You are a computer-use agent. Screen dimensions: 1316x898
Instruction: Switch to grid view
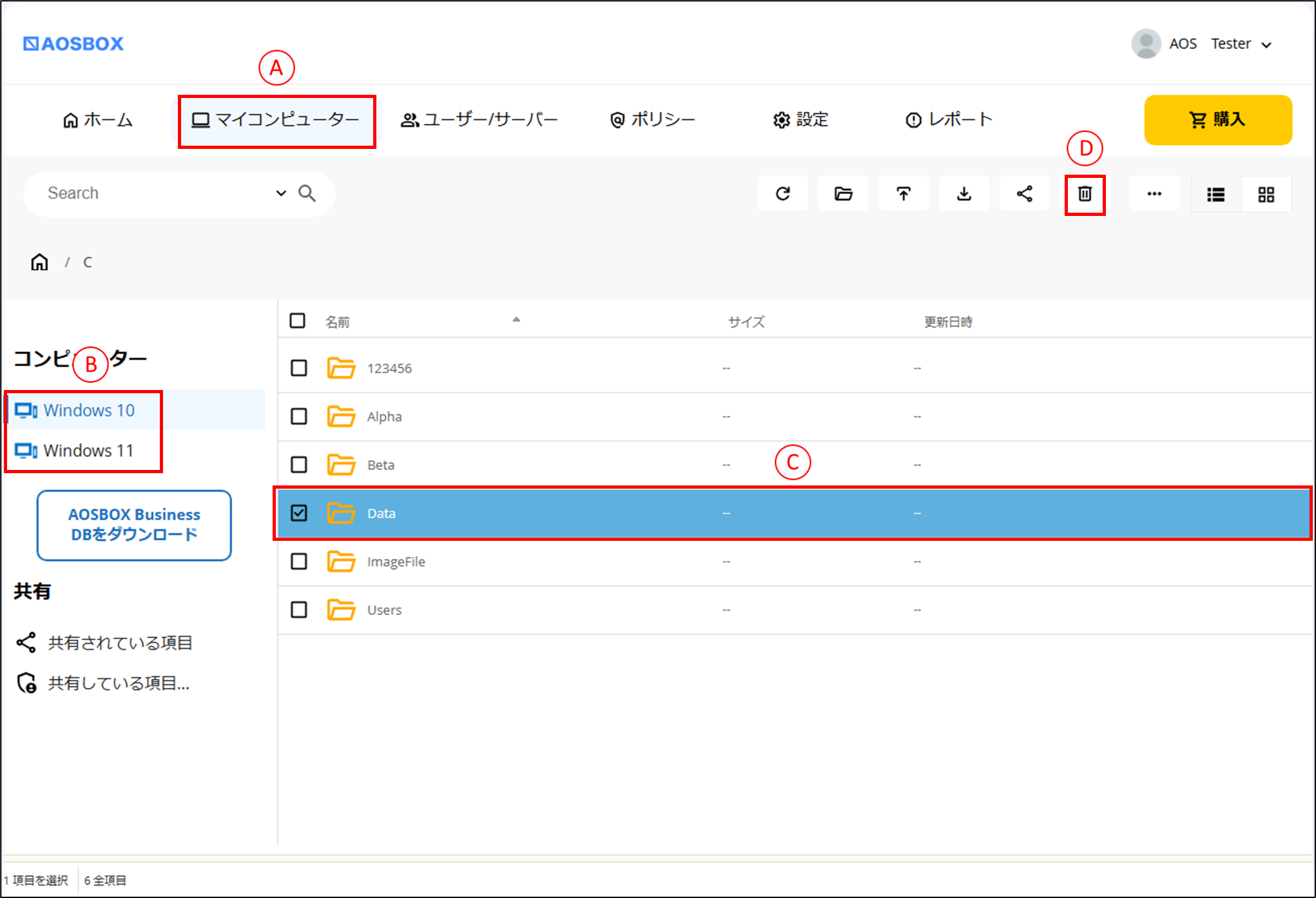1266,194
